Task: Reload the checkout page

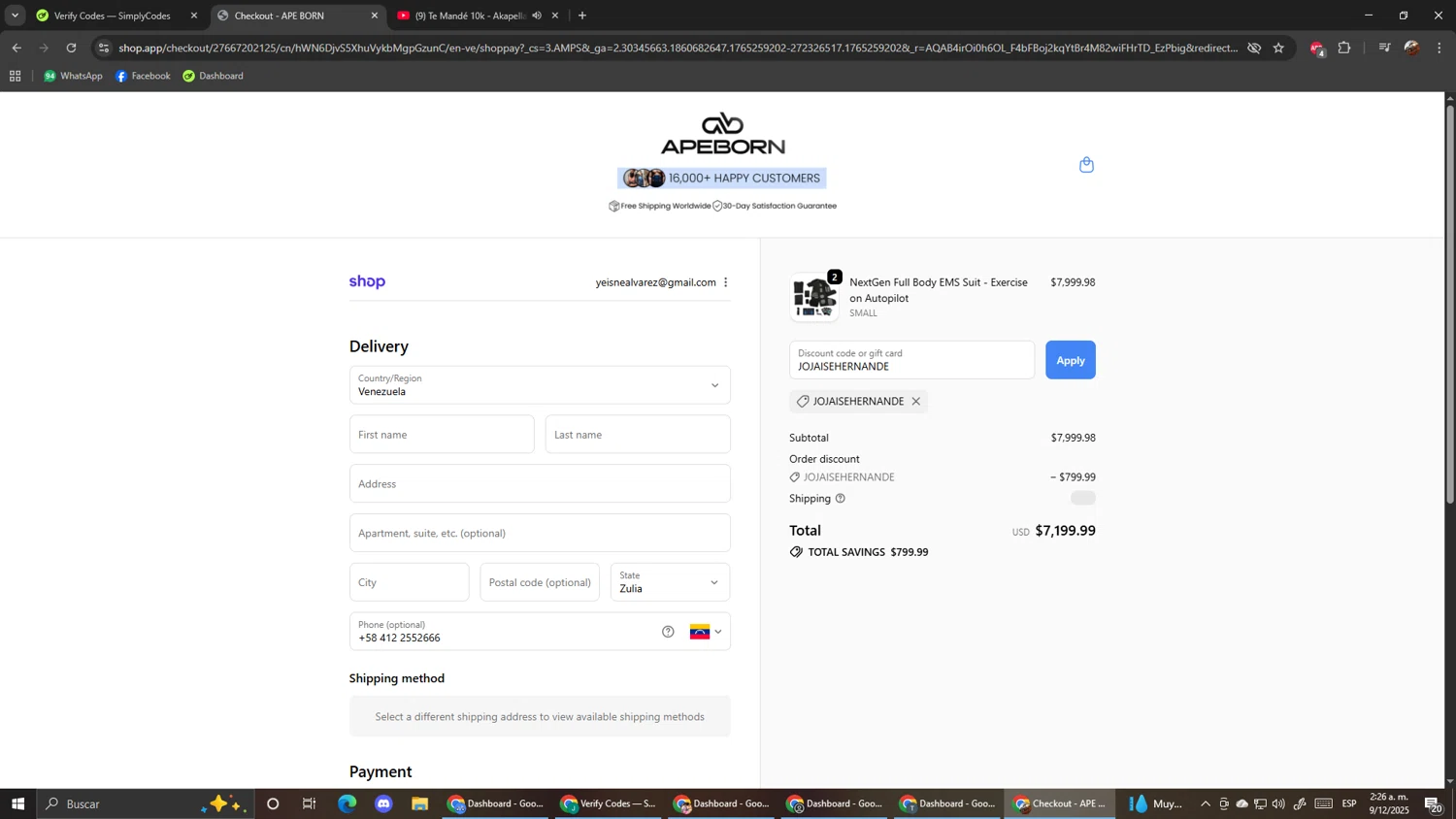Action: (x=71, y=48)
